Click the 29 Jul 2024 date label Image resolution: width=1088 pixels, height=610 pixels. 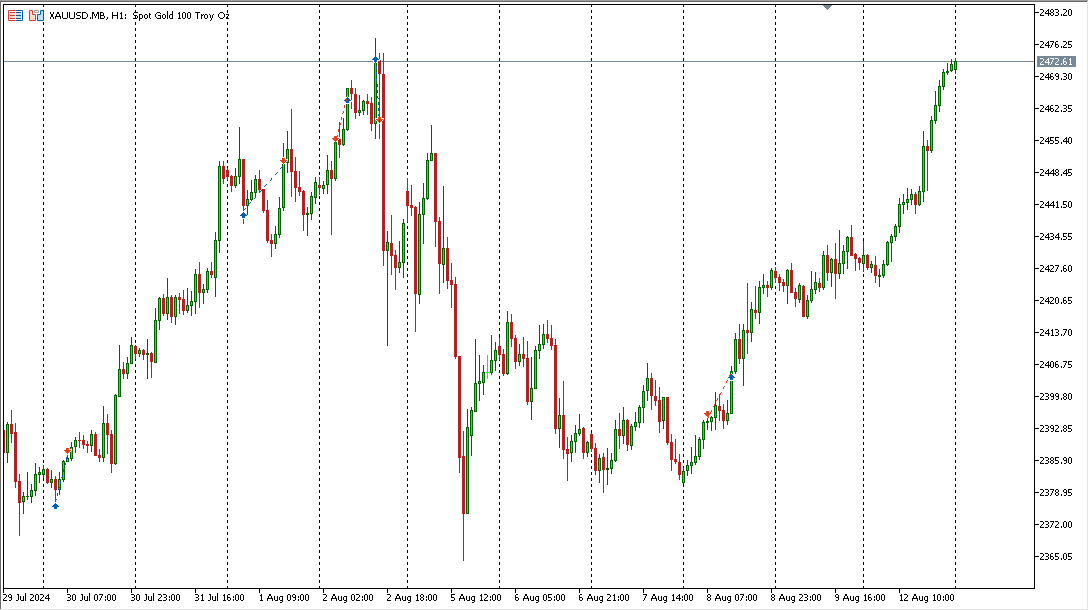tap(26, 598)
